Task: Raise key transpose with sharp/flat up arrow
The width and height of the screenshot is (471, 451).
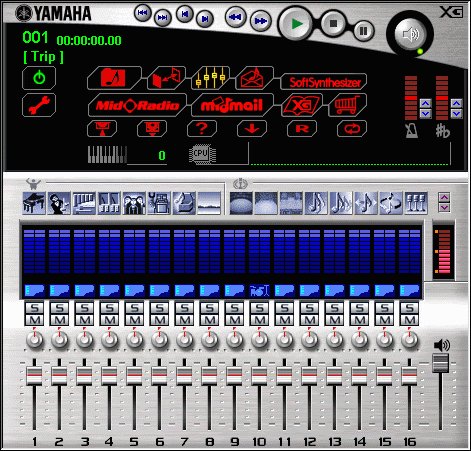Action: click(x=456, y=103)
